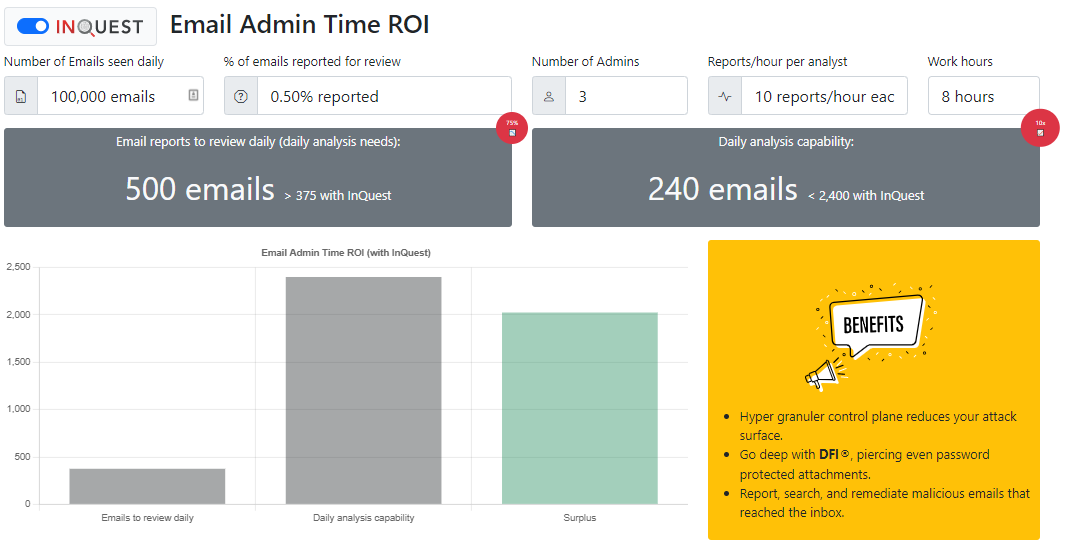Click the 'Hyper granuler control plane' benefit text
The image size is (1068, 559).
point(878,426)
